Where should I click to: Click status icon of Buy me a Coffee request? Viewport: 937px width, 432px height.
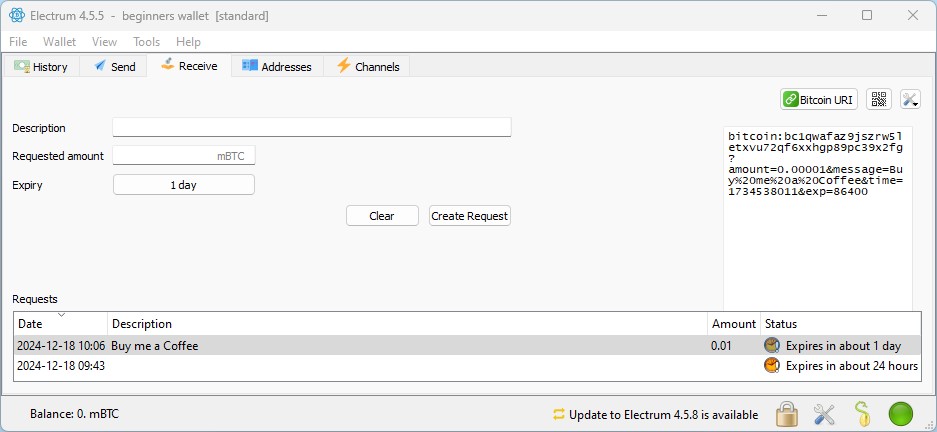[x=771, y=346]
